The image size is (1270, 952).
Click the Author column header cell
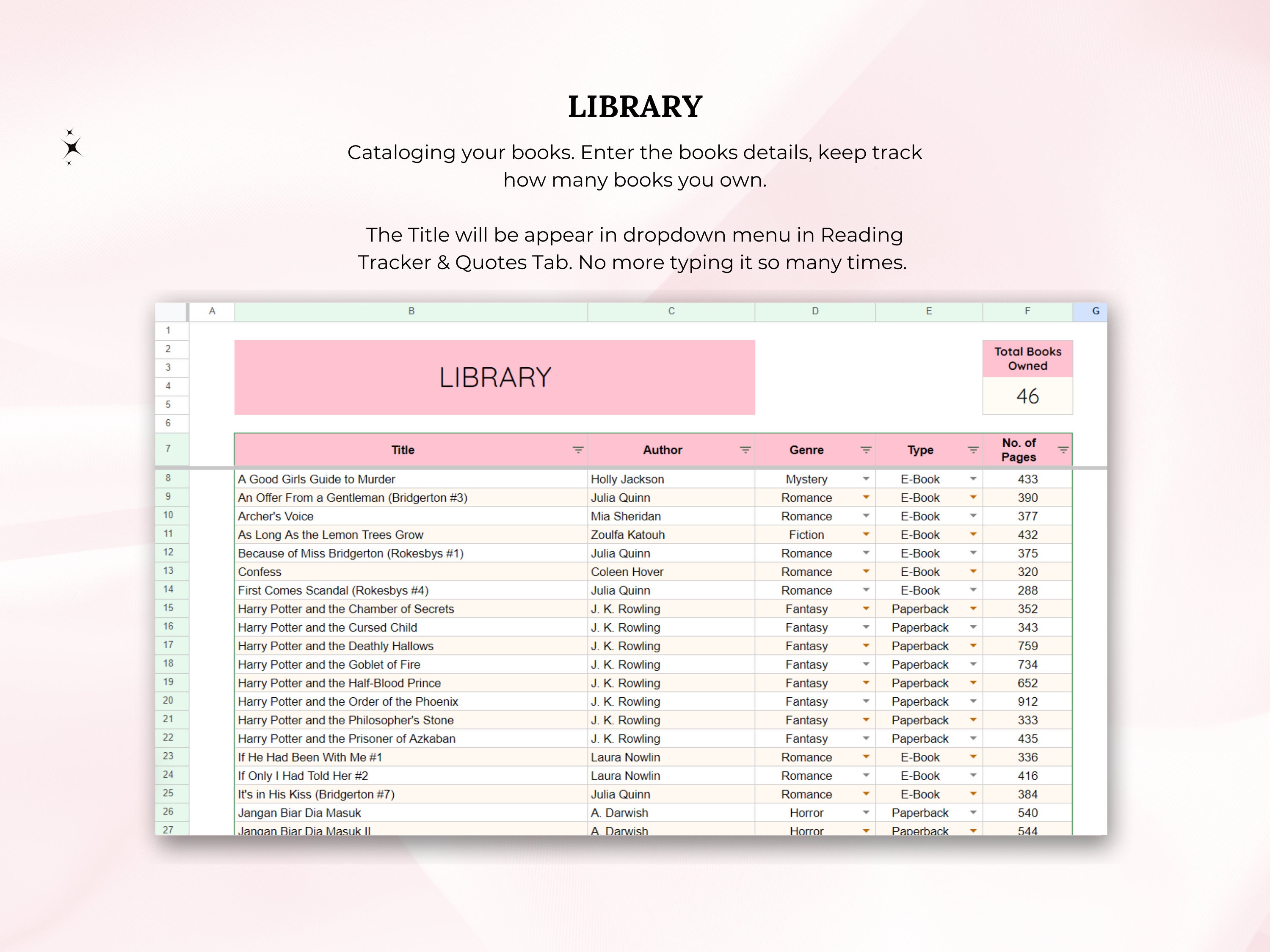(671, 450)
